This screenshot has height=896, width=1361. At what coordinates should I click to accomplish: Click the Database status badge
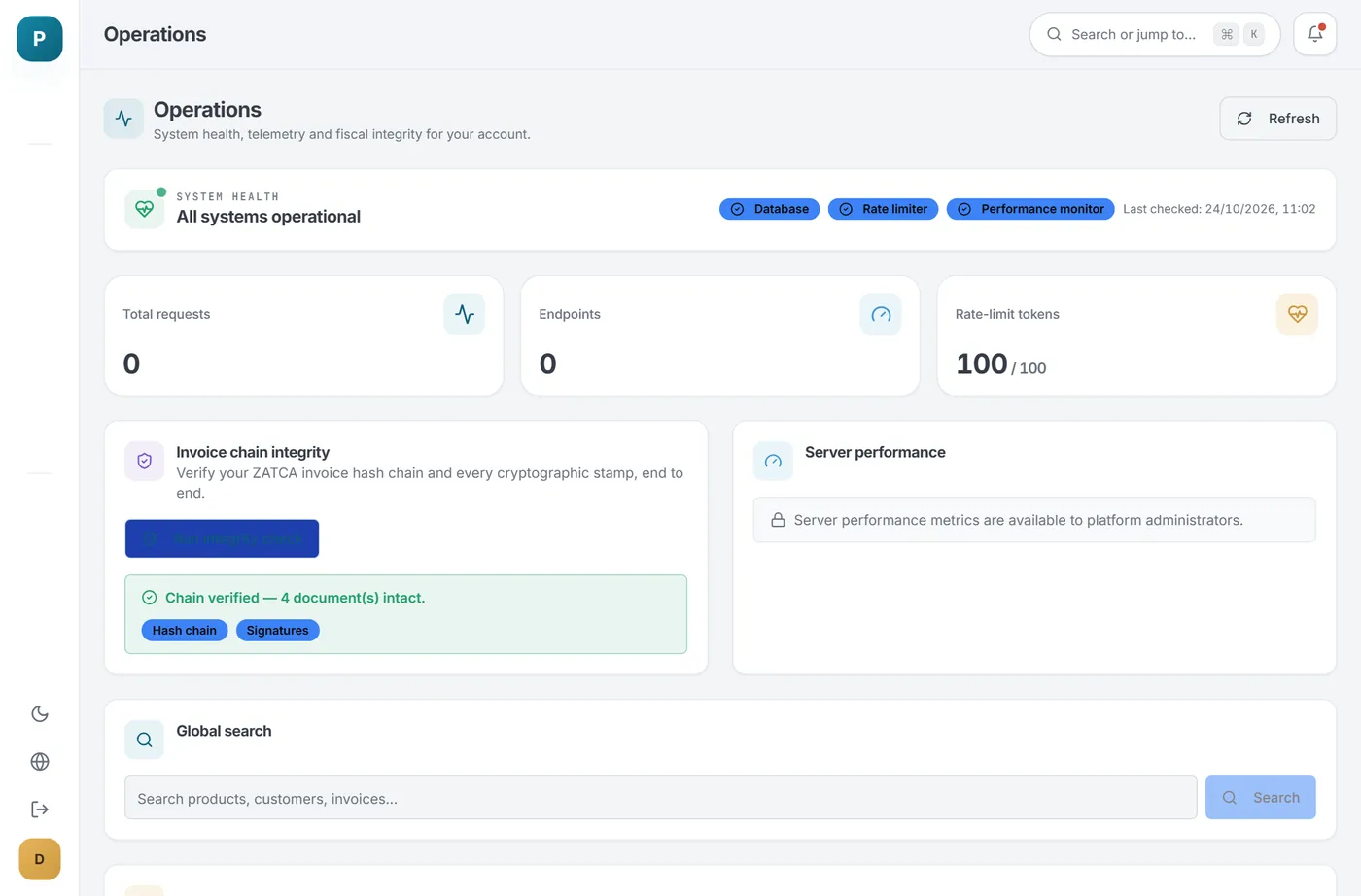(x=769, y=209)
